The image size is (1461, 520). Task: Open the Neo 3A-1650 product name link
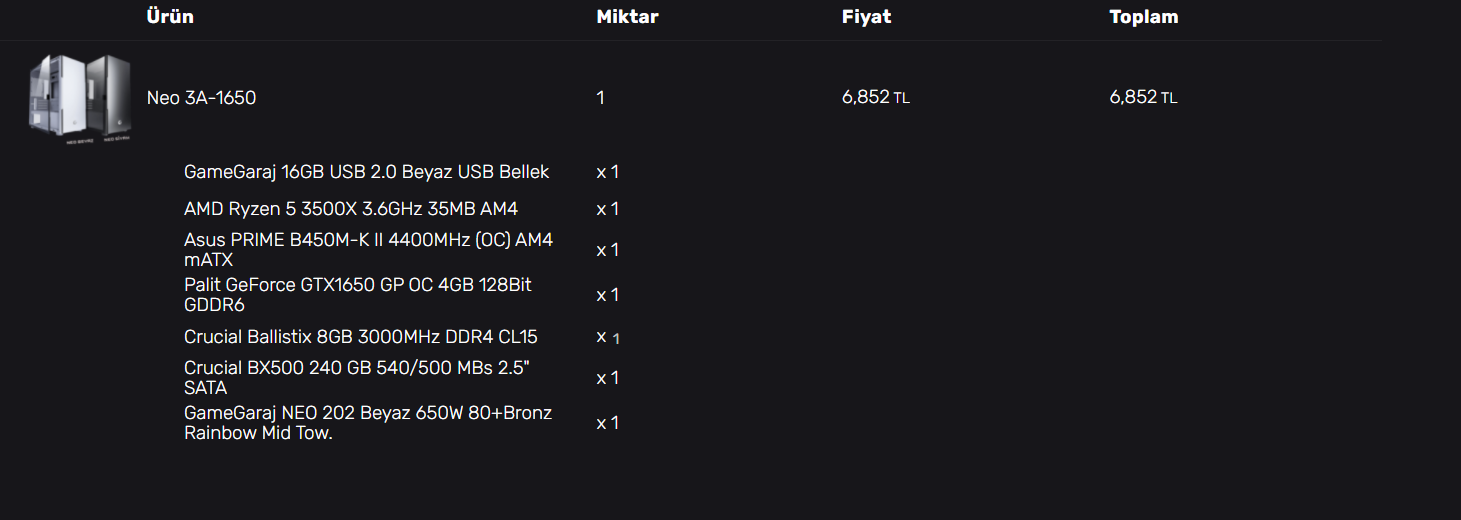click(201, 98)
